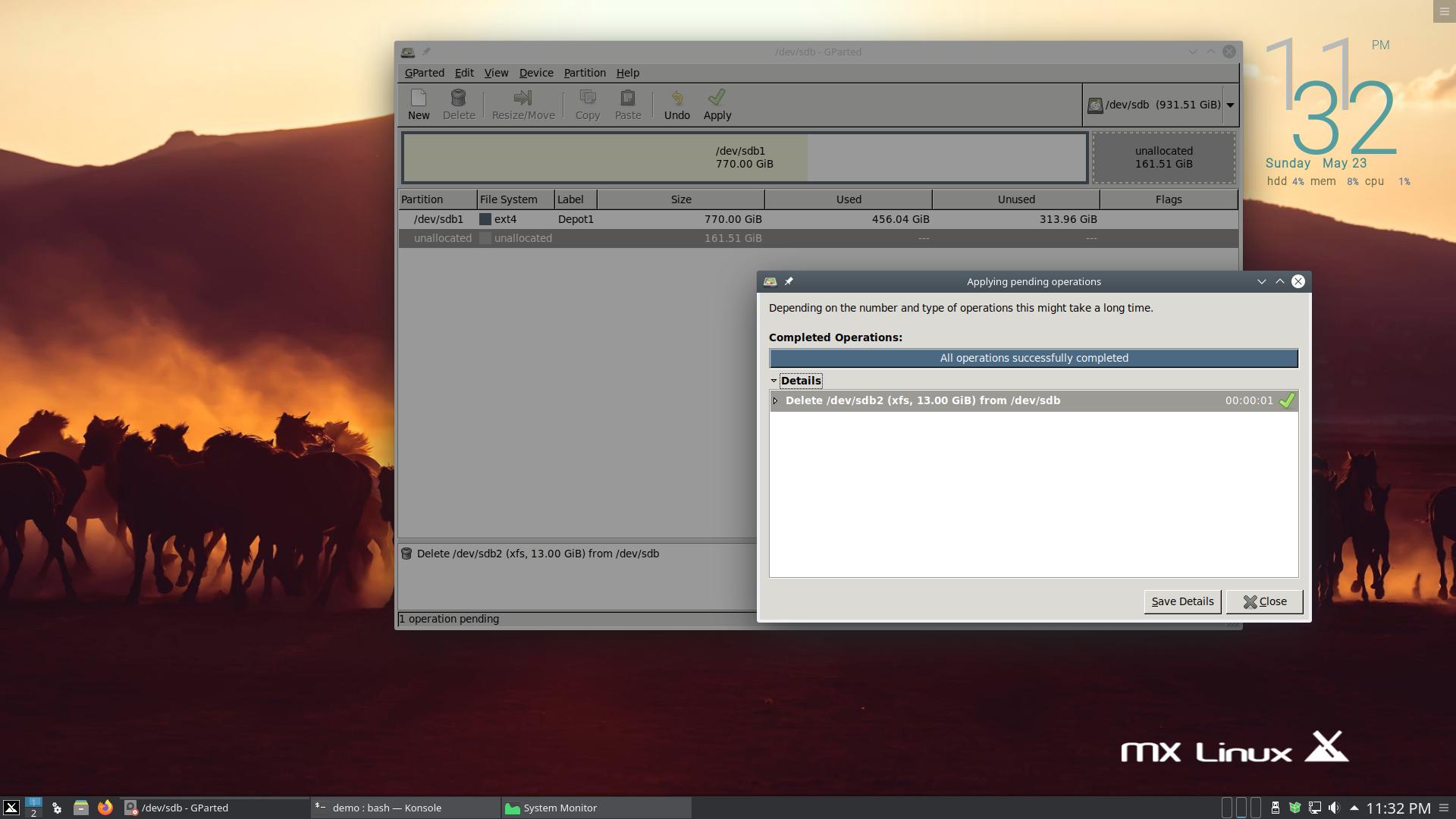
Task: Click the Depot1 label cell
Action: coord(576,219)
